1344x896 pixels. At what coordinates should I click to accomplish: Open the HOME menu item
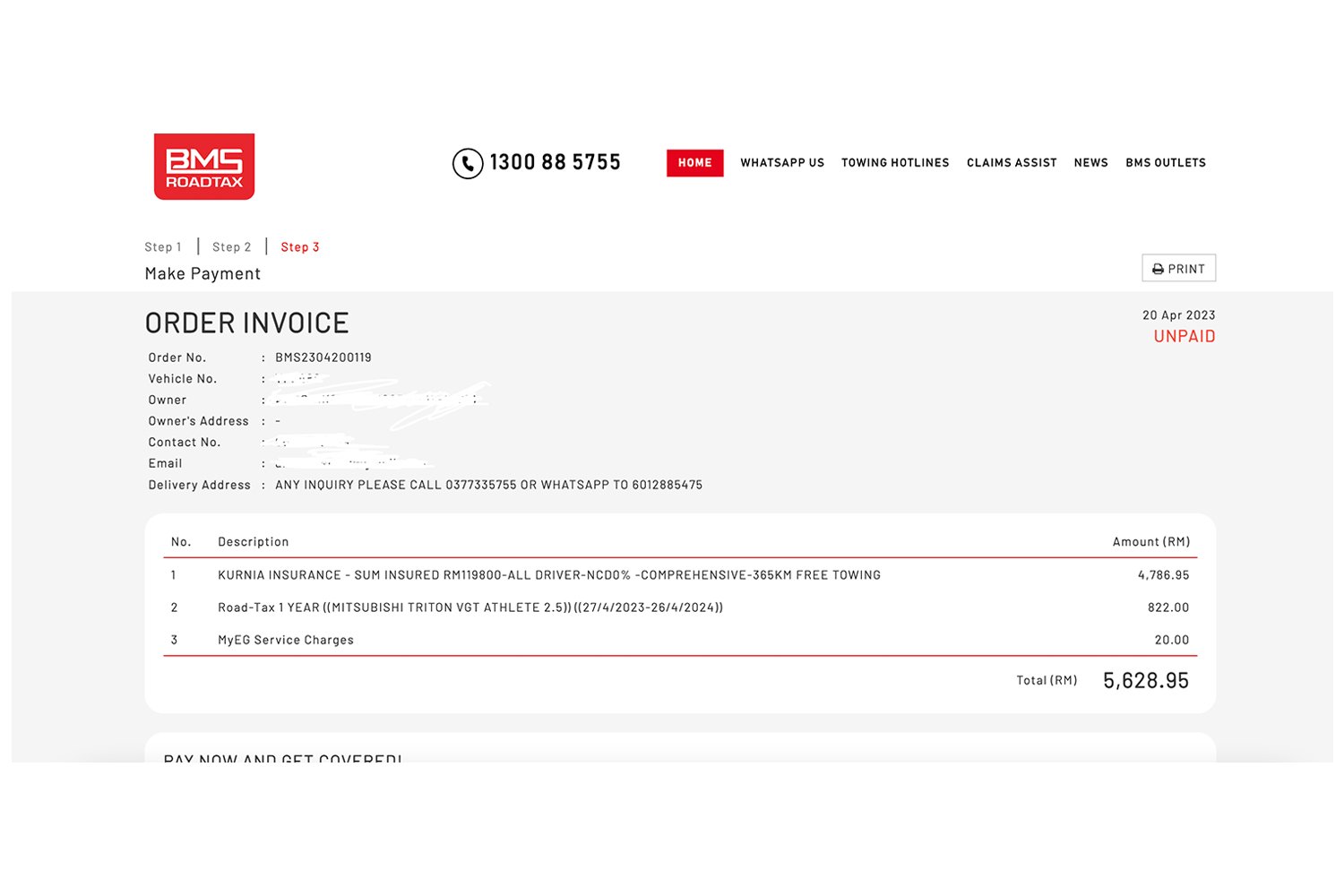point(694,163)
